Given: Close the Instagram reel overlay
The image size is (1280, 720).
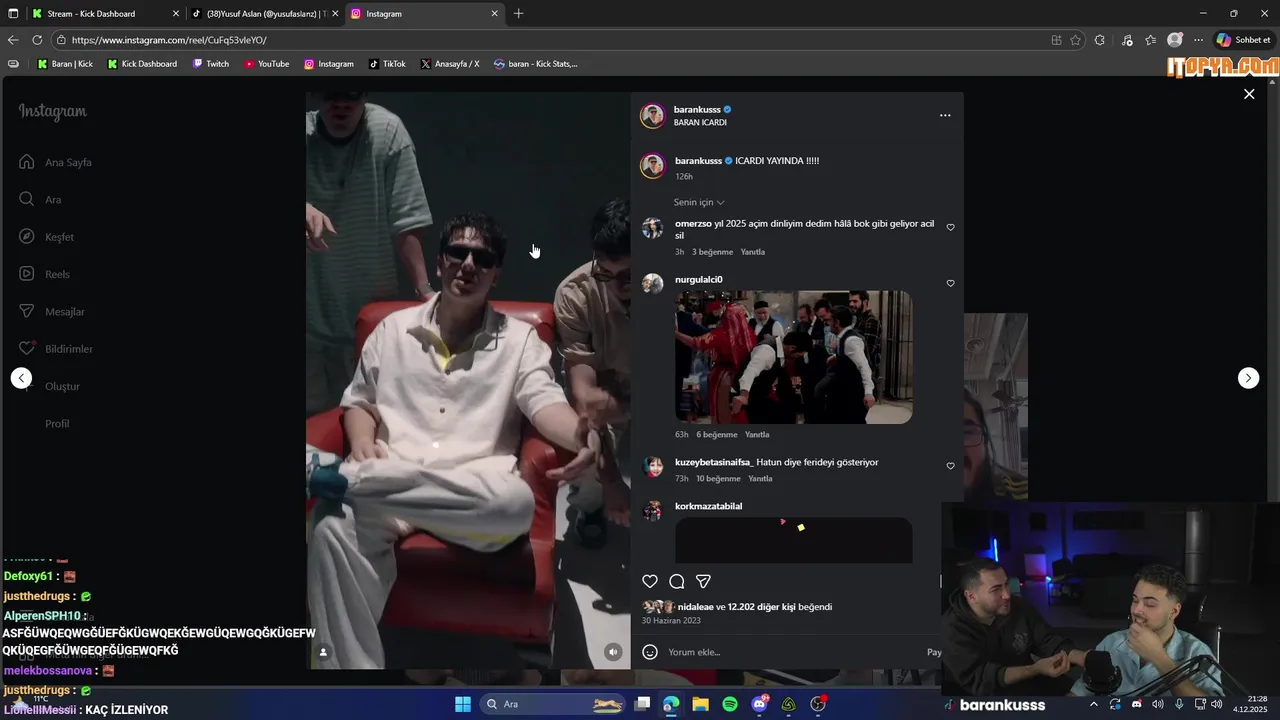Looking at the screenshot, I should point(1249,94).
